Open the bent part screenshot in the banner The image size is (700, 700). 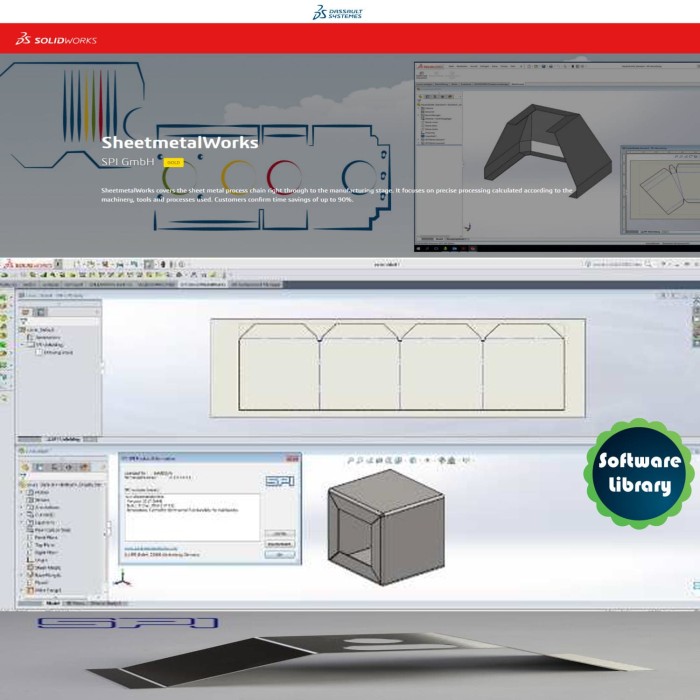coord(557,157)
